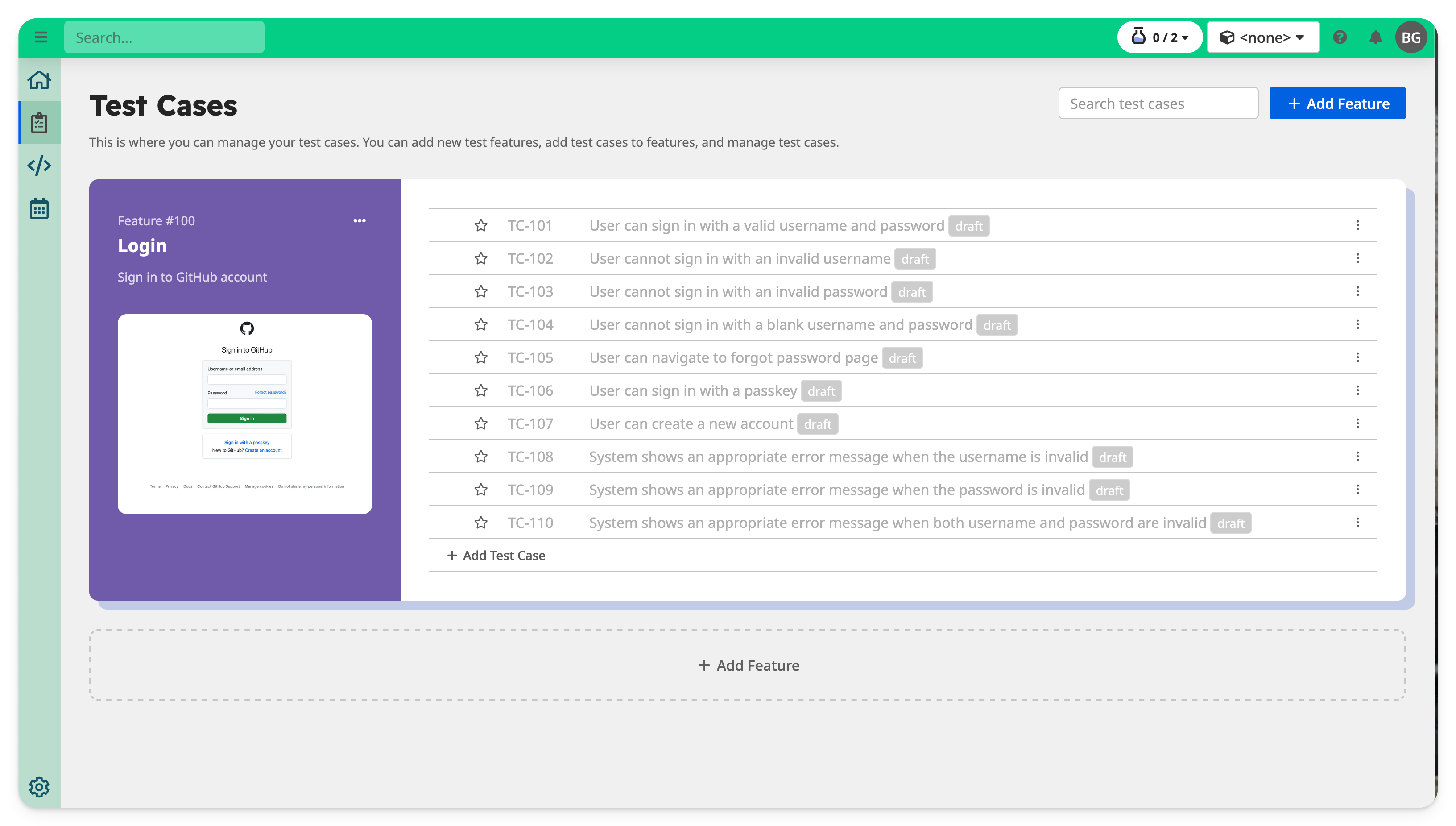Open the calendar icon in the sidebar

click(x=39, y=208)
